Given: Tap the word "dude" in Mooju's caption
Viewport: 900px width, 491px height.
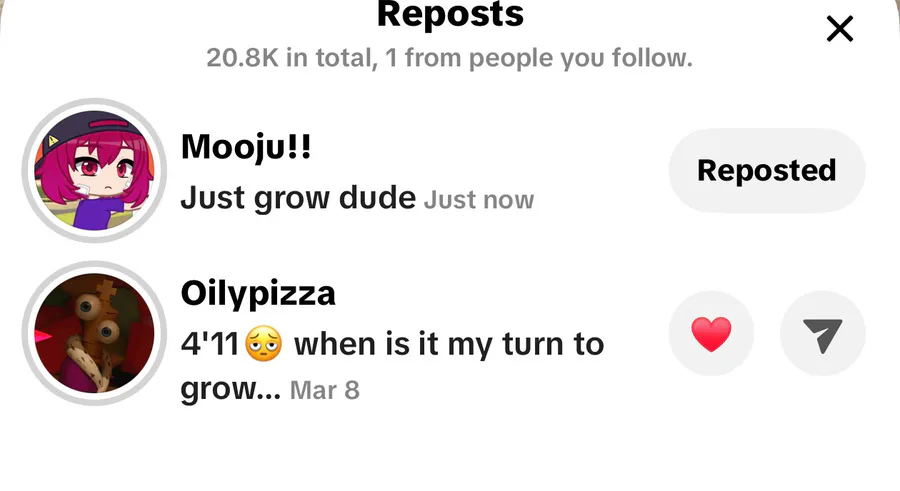Looking at the screenshot, I should 378,198.
